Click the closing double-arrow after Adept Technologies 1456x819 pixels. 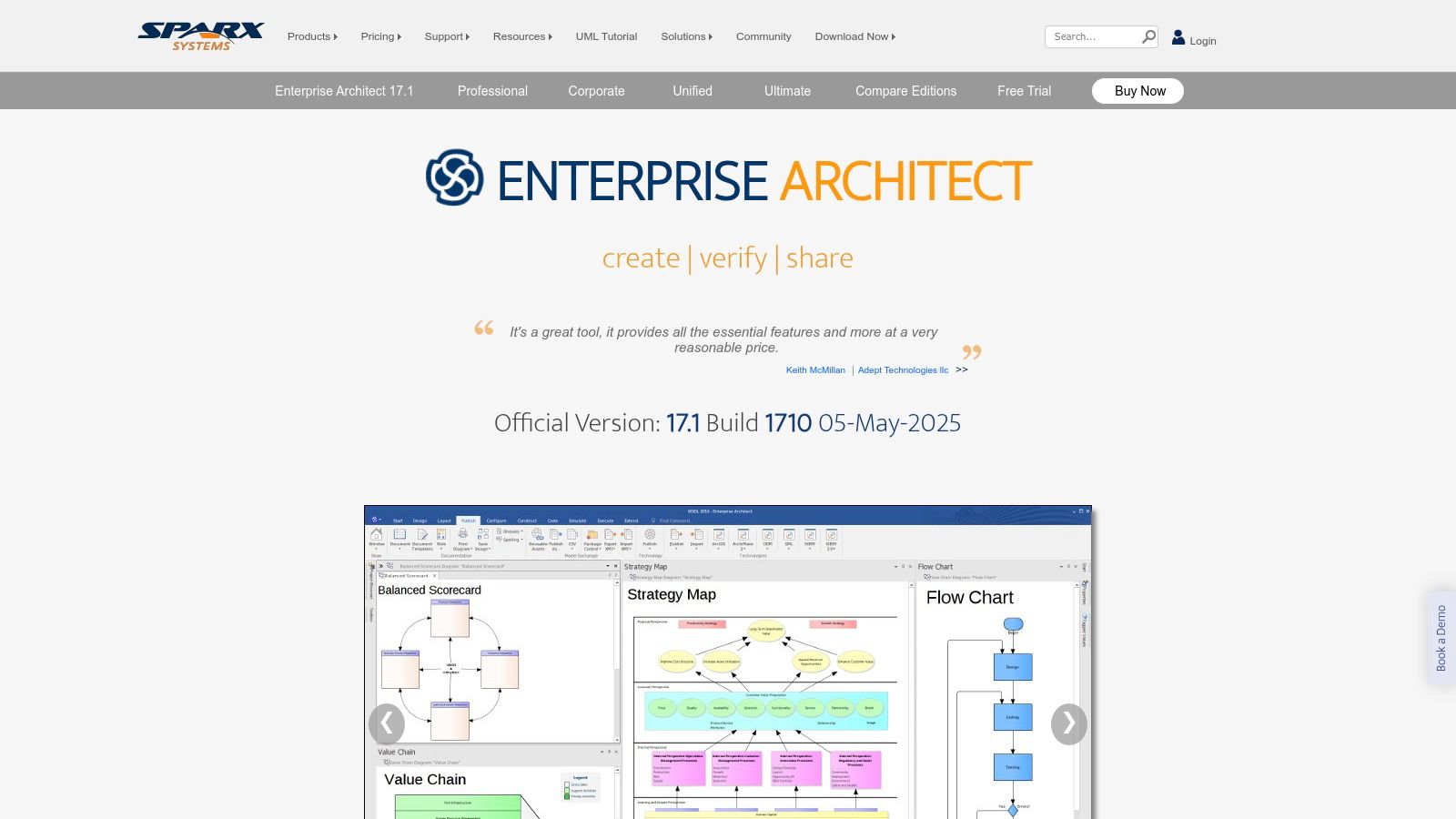pyautogui.click(x=962, y=369)
